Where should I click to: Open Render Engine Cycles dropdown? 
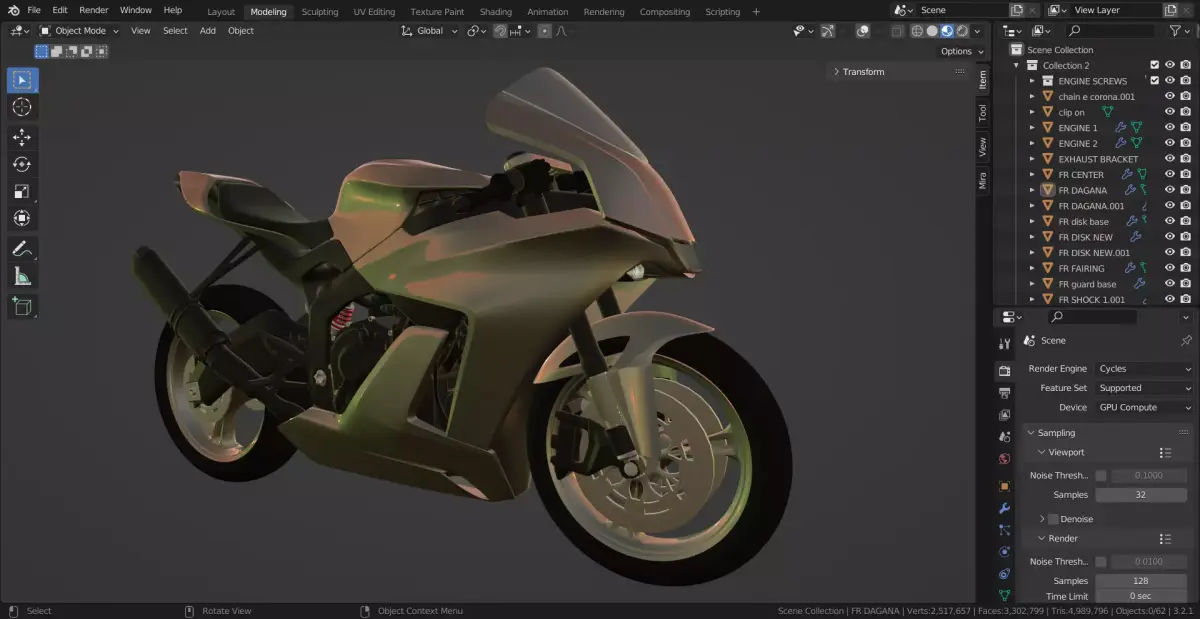point(1144,369)
